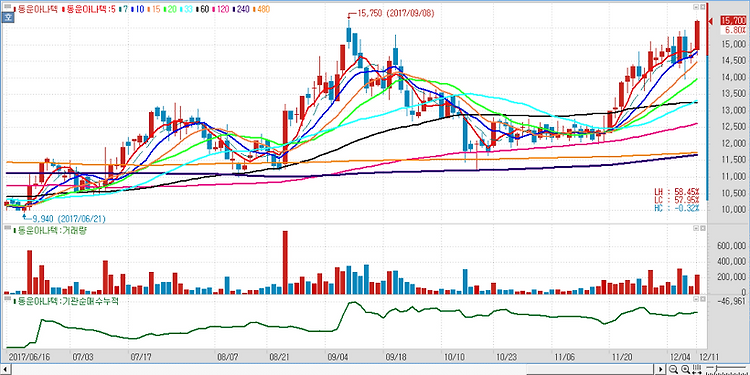Click the candle spacing arrows icon
The height and width of the screenshot is (375, 750).
[x=697, y=369]
